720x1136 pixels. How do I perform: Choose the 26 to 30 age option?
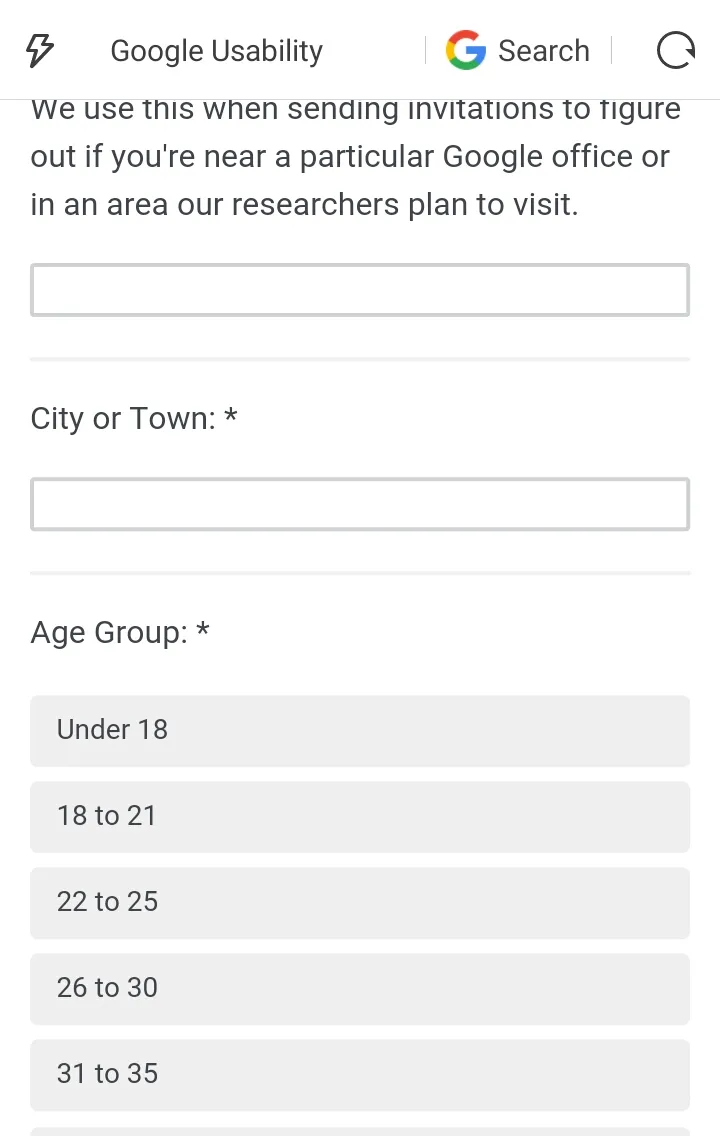360,989
